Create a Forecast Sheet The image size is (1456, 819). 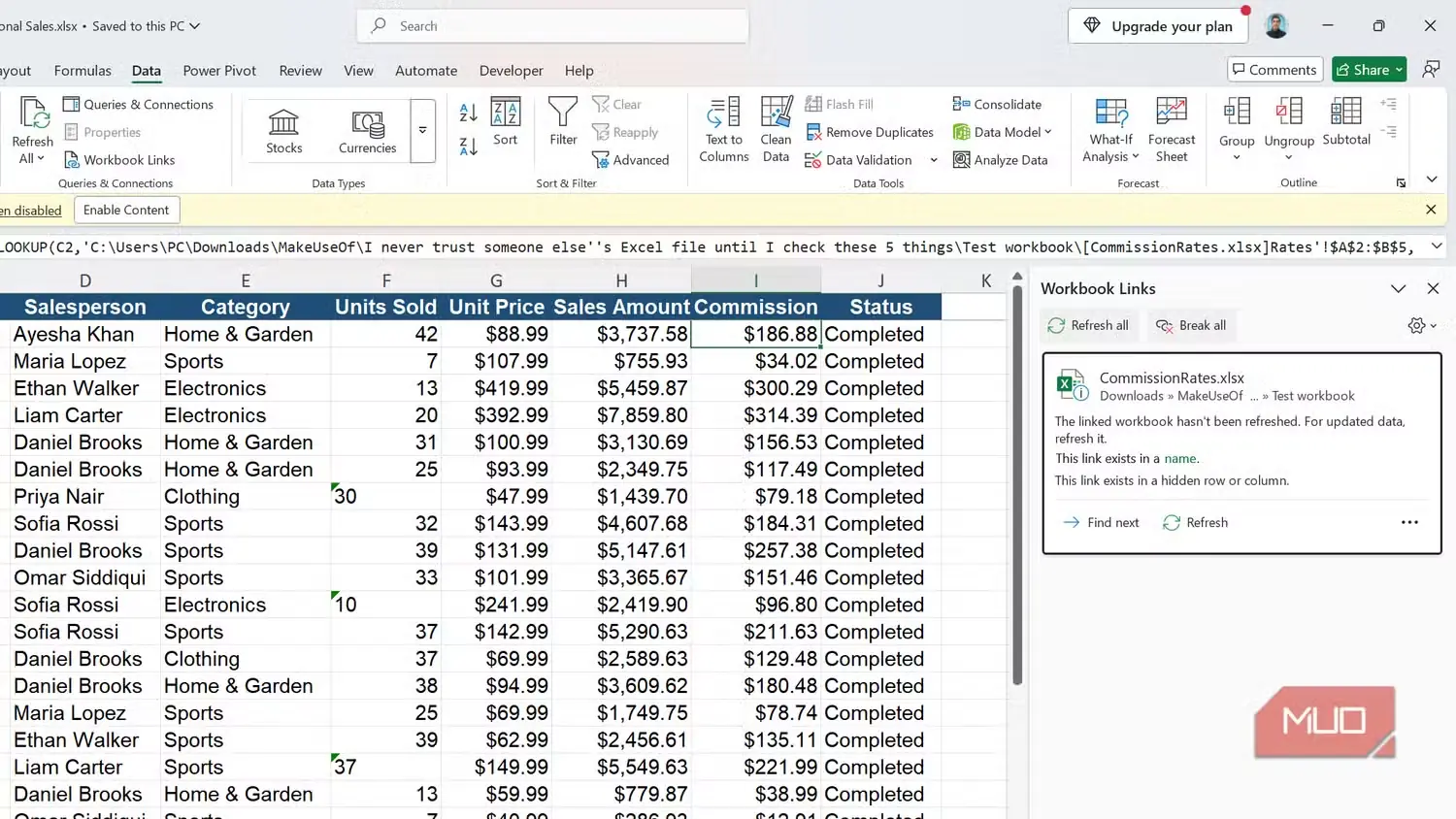tap(1172, 130)
